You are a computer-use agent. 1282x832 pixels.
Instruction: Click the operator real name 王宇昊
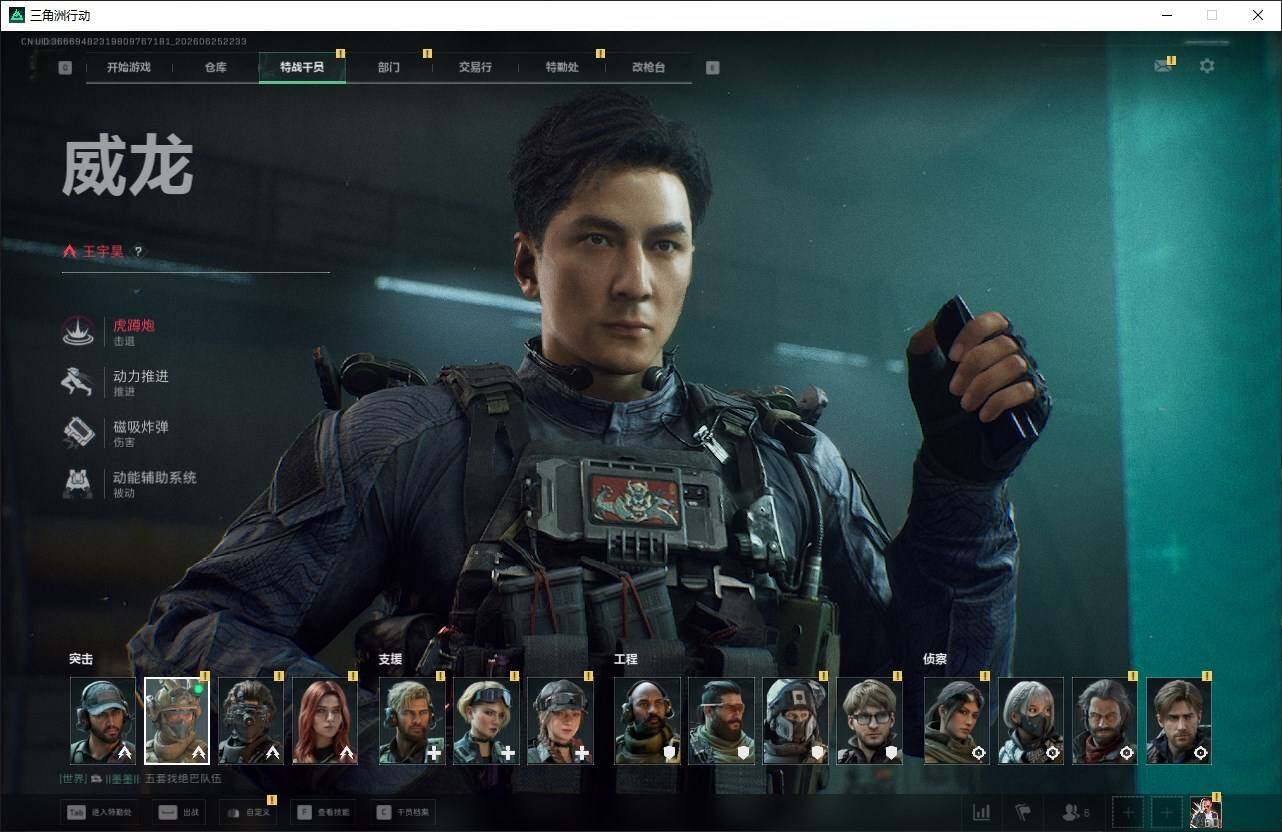[x=104, y=252]
